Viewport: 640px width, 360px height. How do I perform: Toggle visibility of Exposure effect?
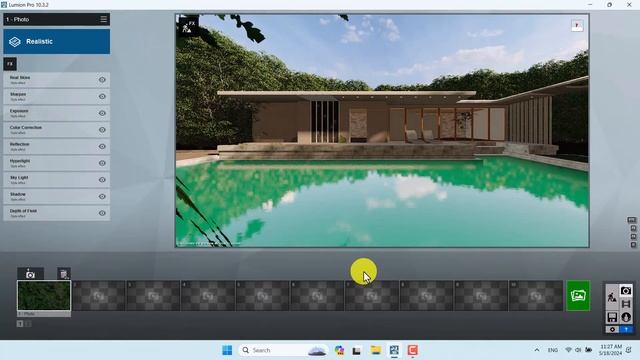coord(102,113)
